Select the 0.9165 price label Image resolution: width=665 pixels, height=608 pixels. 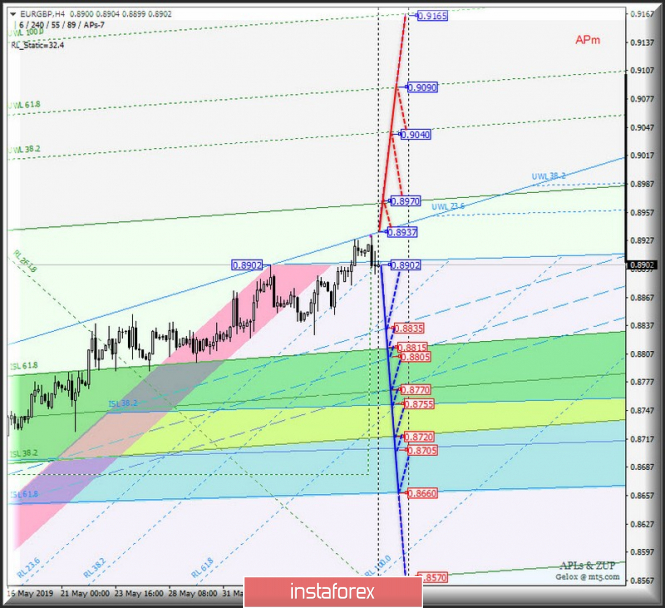pos(432,16)
